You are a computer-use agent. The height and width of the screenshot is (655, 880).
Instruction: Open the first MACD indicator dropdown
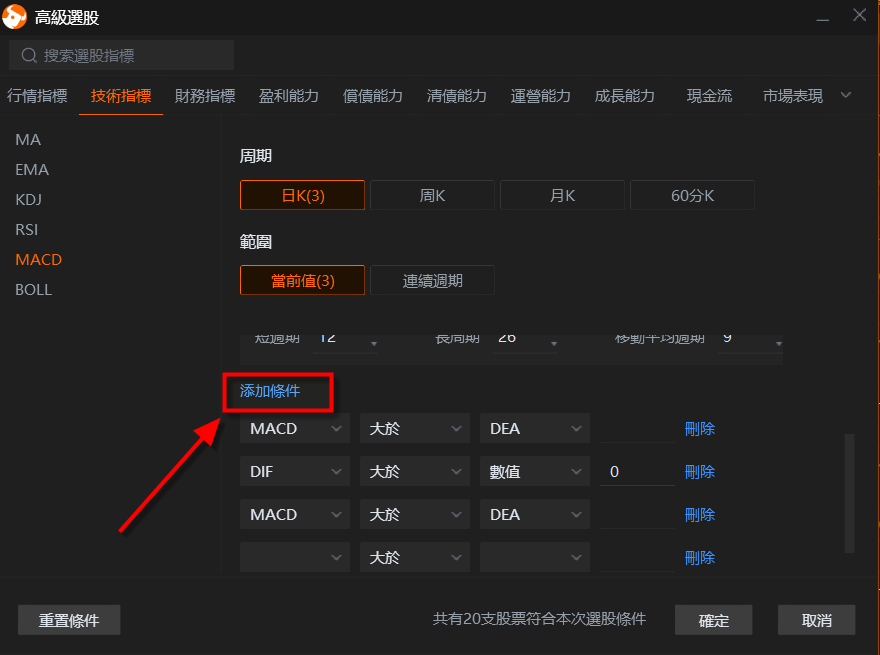point(295,429)
